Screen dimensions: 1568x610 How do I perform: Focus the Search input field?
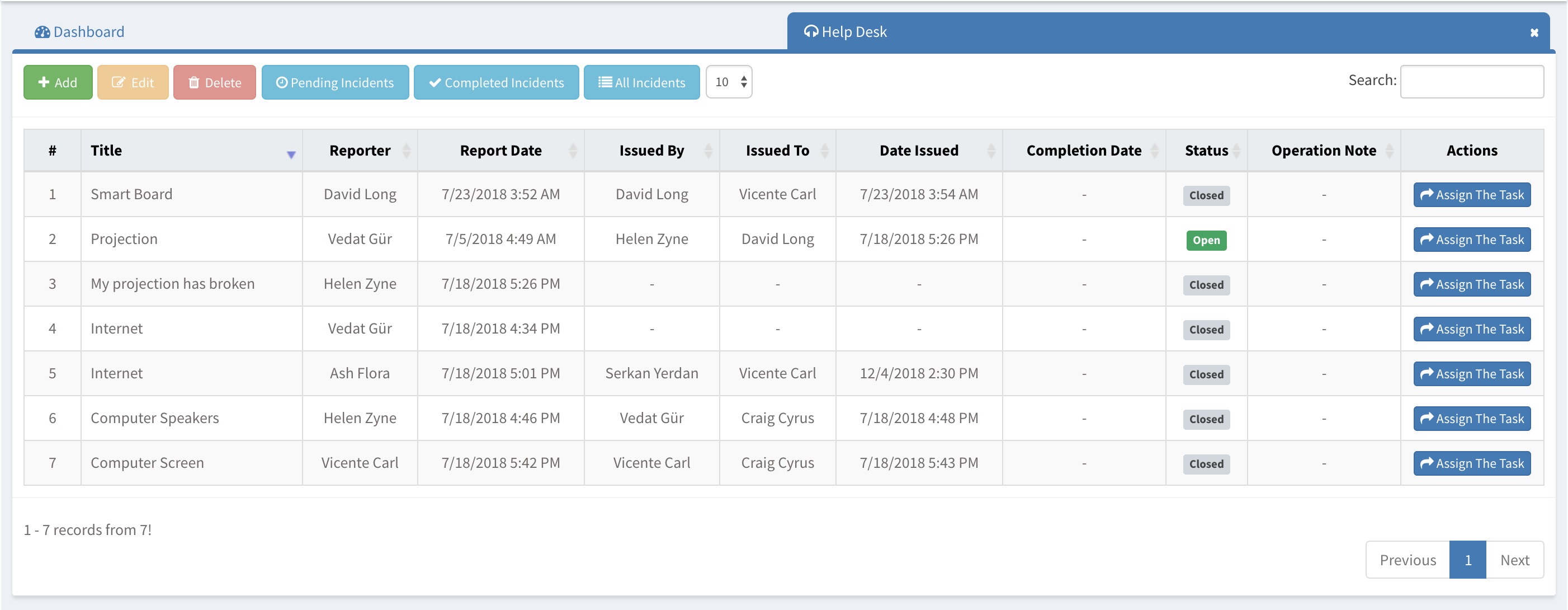pyautogui.click(x=1471, y=82)
